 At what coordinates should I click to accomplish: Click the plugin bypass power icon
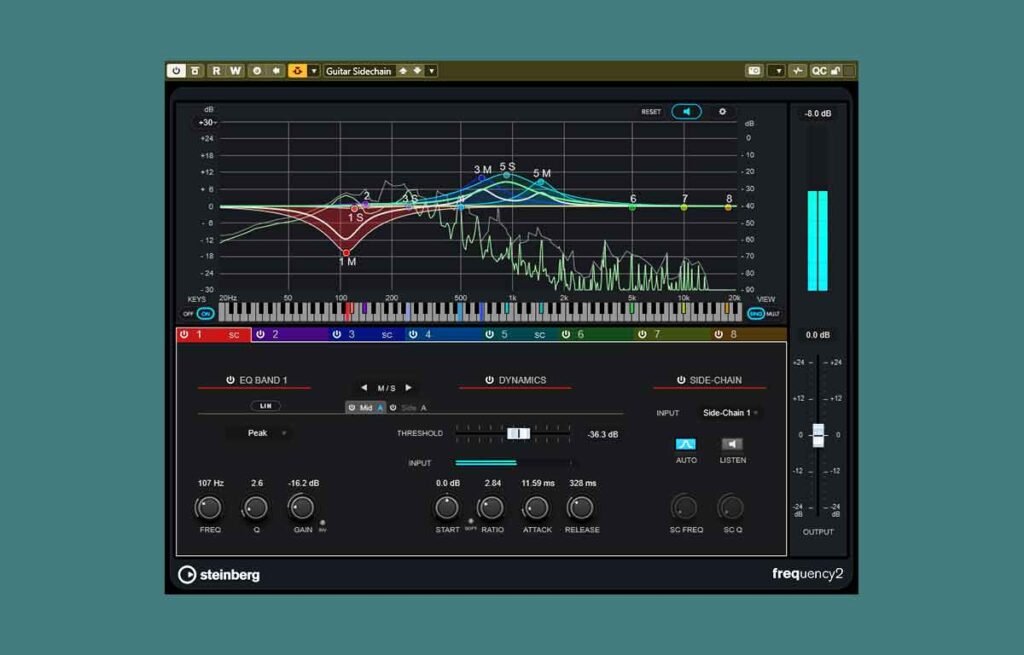pyautogui.click(x=176, y=71)
